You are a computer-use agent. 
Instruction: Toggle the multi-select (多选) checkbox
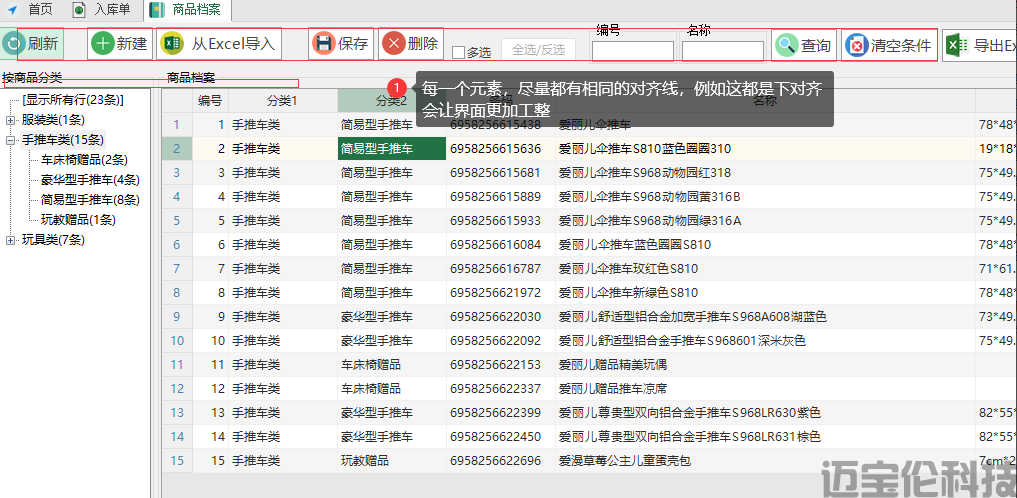(459, 52)
